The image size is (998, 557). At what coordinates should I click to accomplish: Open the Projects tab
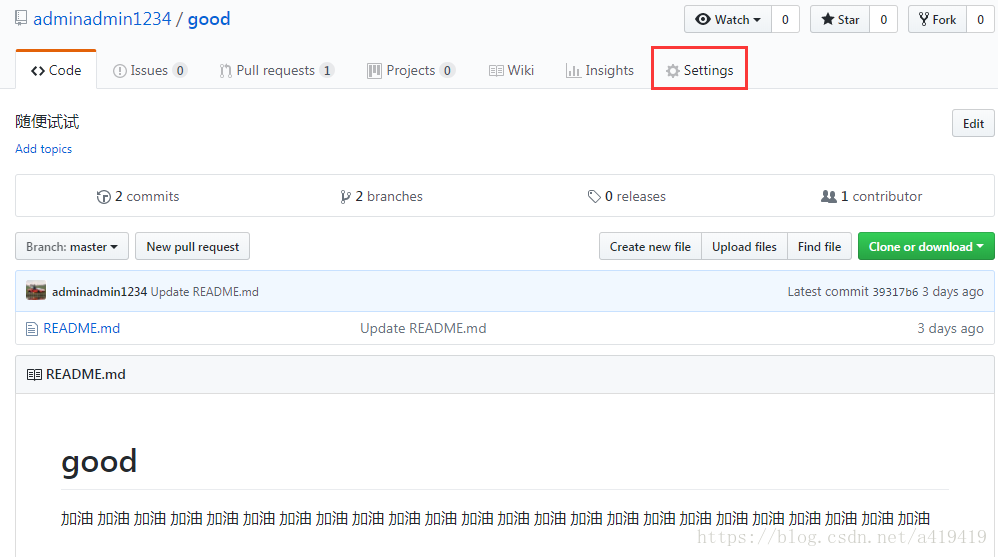411,70
